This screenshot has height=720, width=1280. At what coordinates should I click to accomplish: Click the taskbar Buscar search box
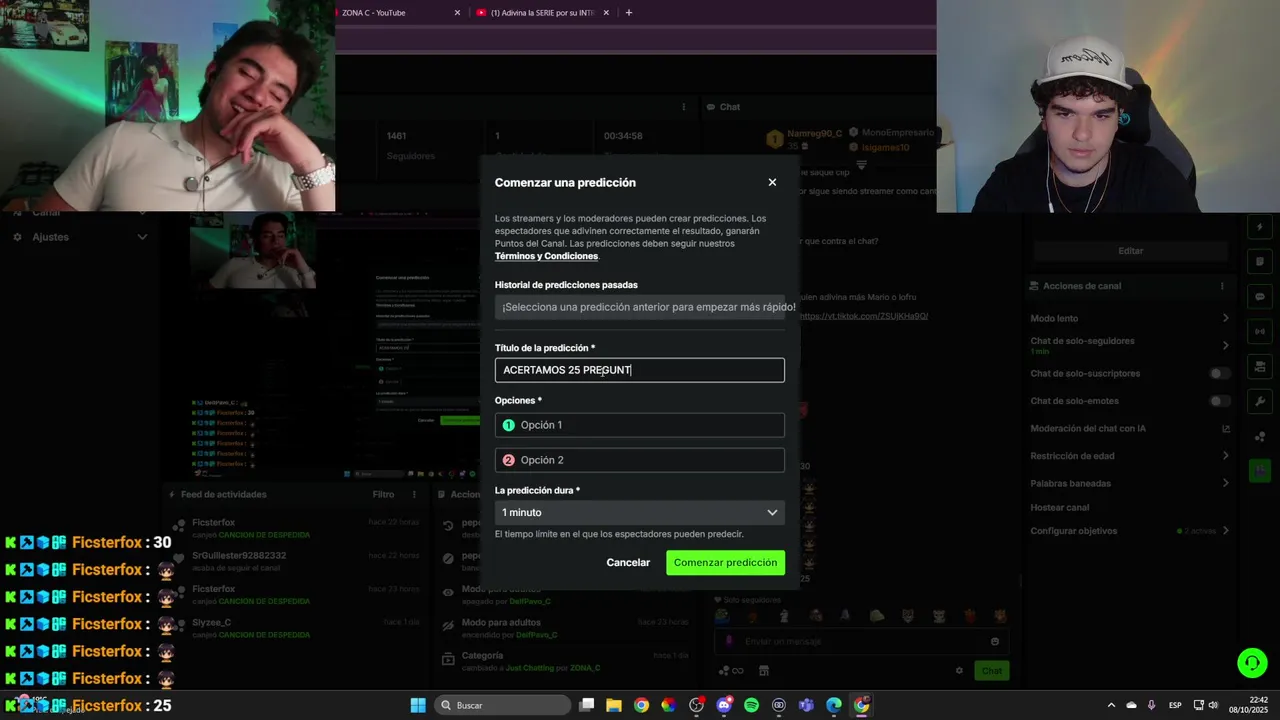pyautogui.click(x=503, y=705)
